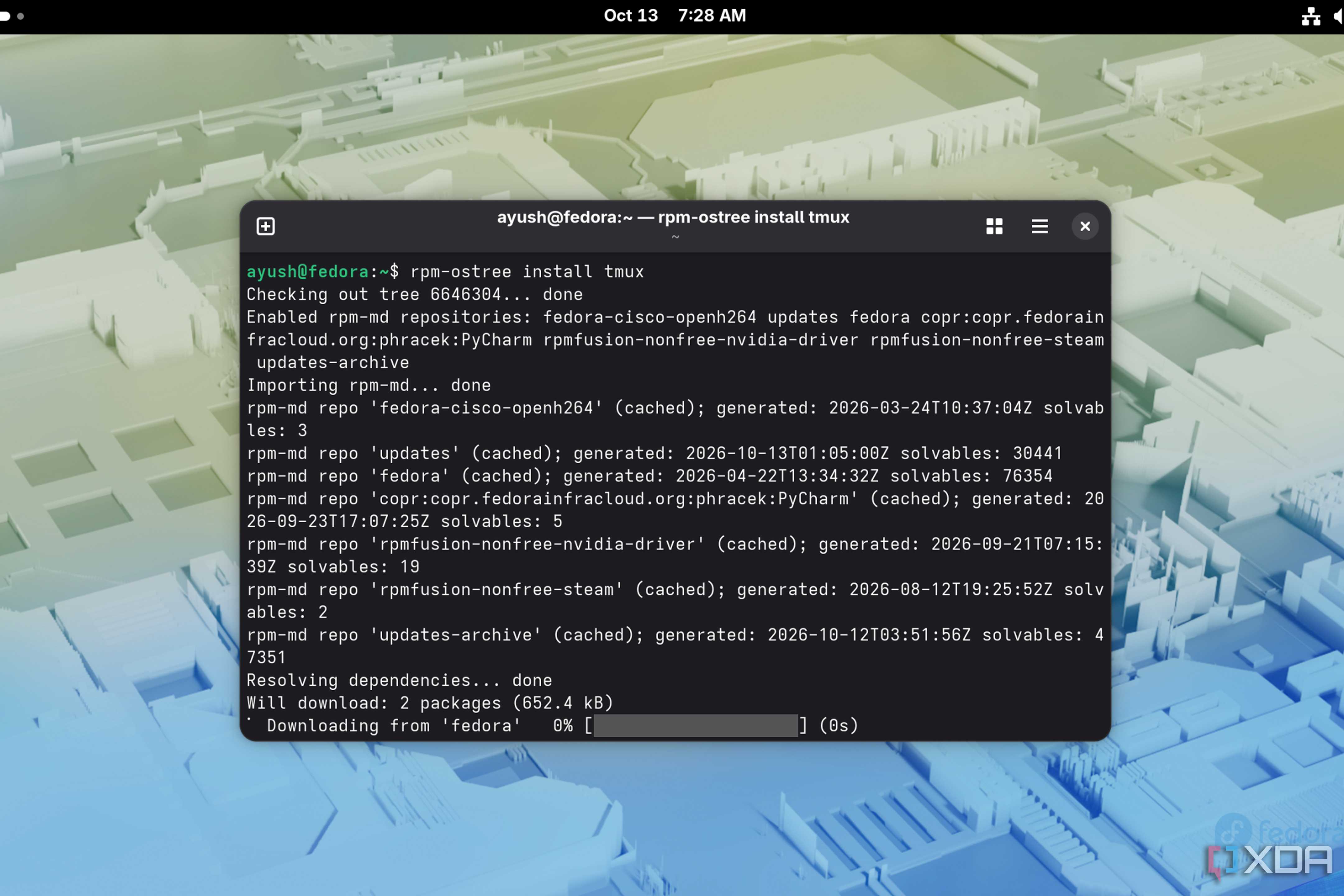Screen dimensions: 1344x896
Task: Click the 'rpm-ostree install tmux' command text
Action: click(x=527, y=271)
